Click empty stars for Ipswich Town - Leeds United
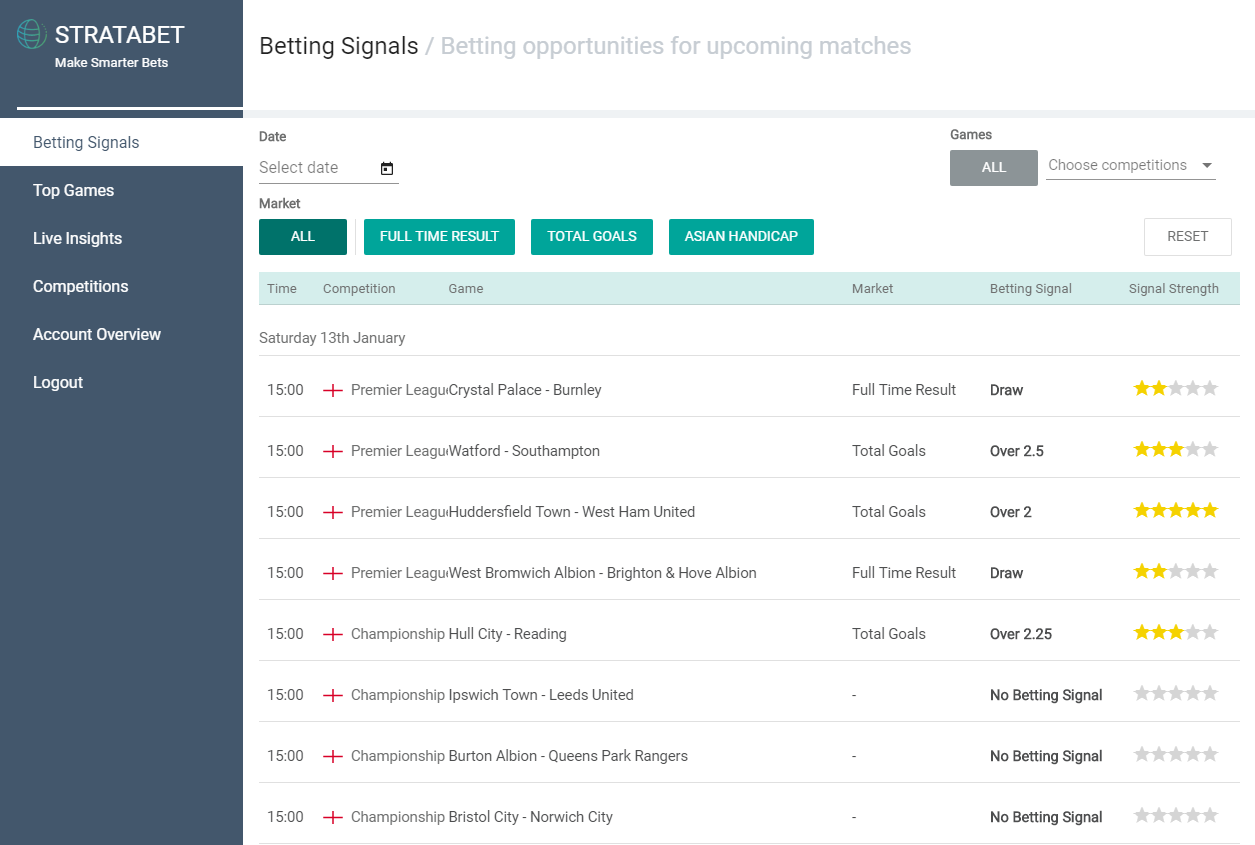Image resolution: width=1255 pixels, height=845 pixels. (x=1175, y=694)
